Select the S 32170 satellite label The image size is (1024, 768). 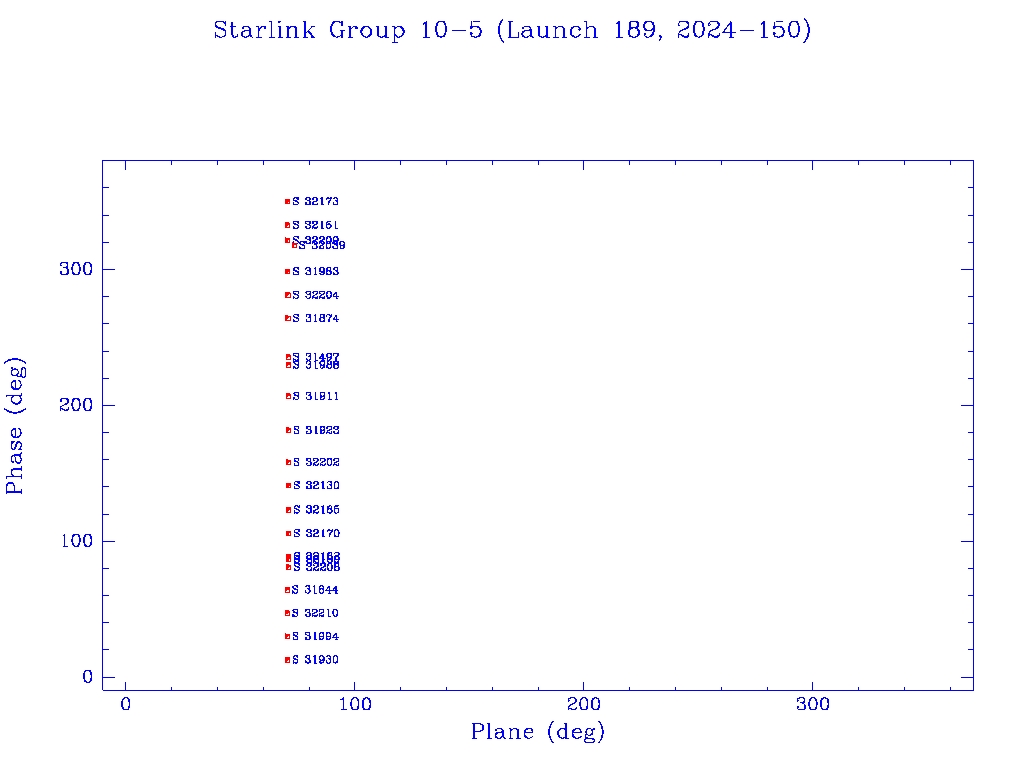point(316,534)
